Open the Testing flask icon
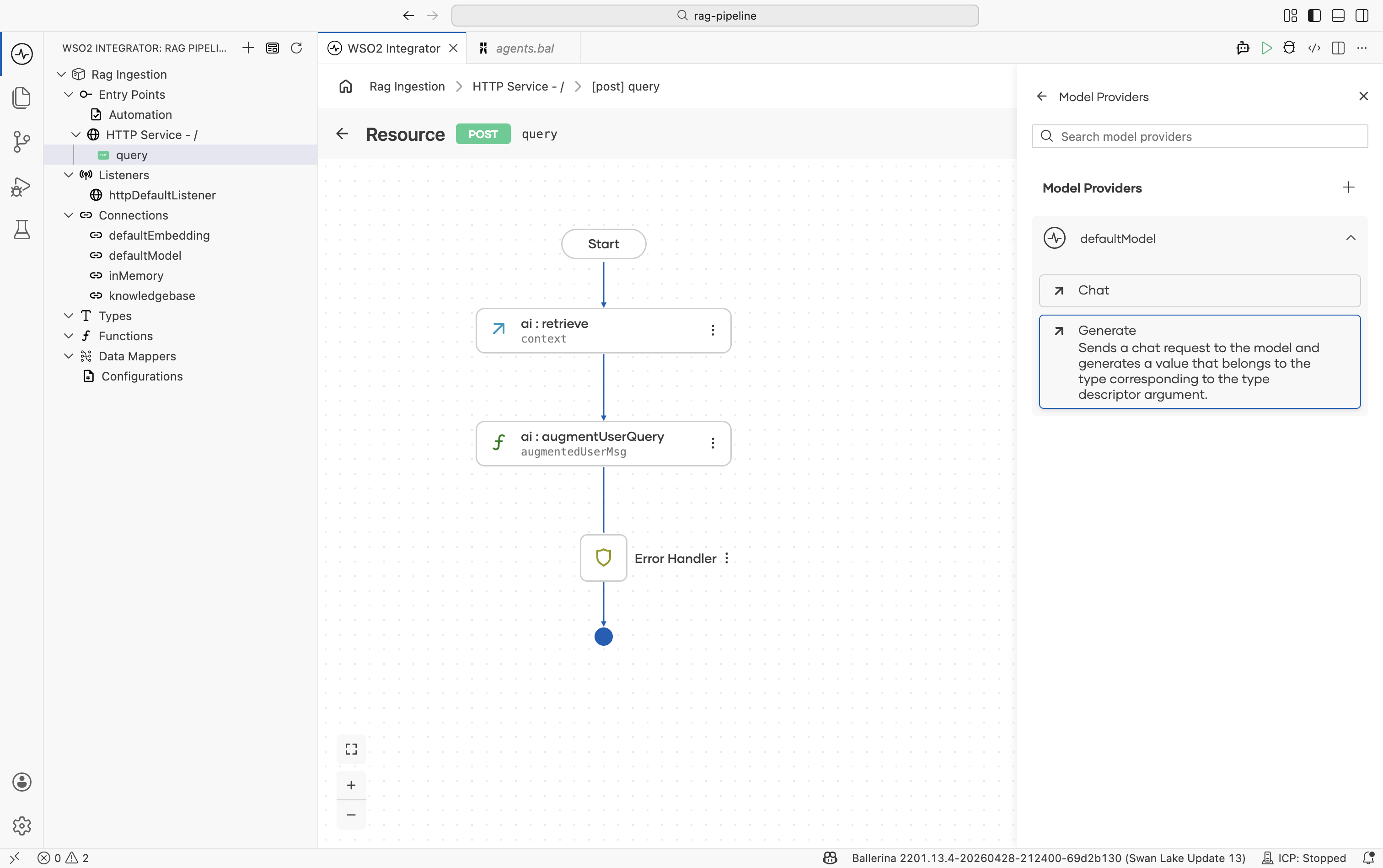1383x868 pixels. point(22,230)
